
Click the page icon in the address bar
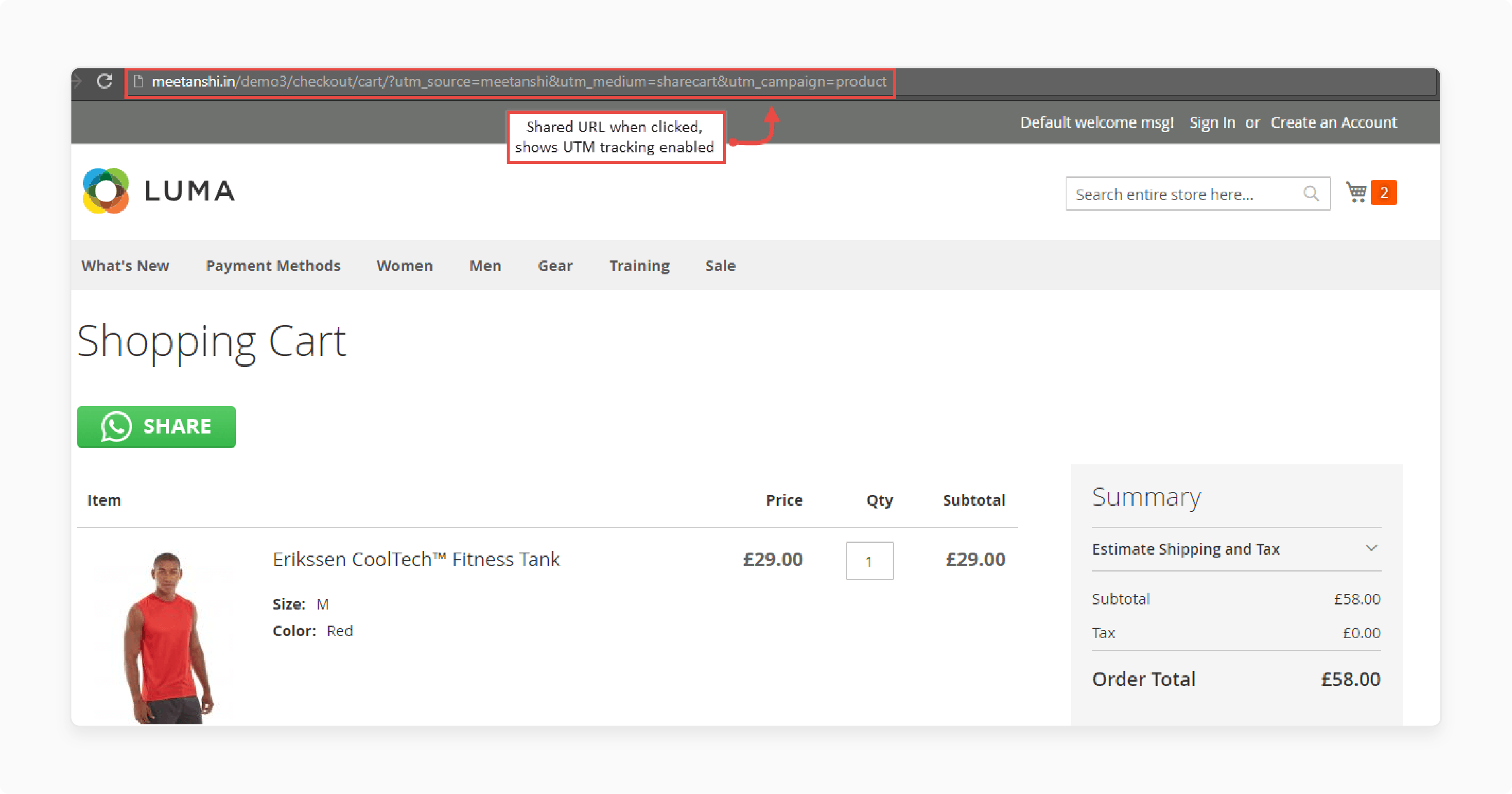click(x=138, y=81)
